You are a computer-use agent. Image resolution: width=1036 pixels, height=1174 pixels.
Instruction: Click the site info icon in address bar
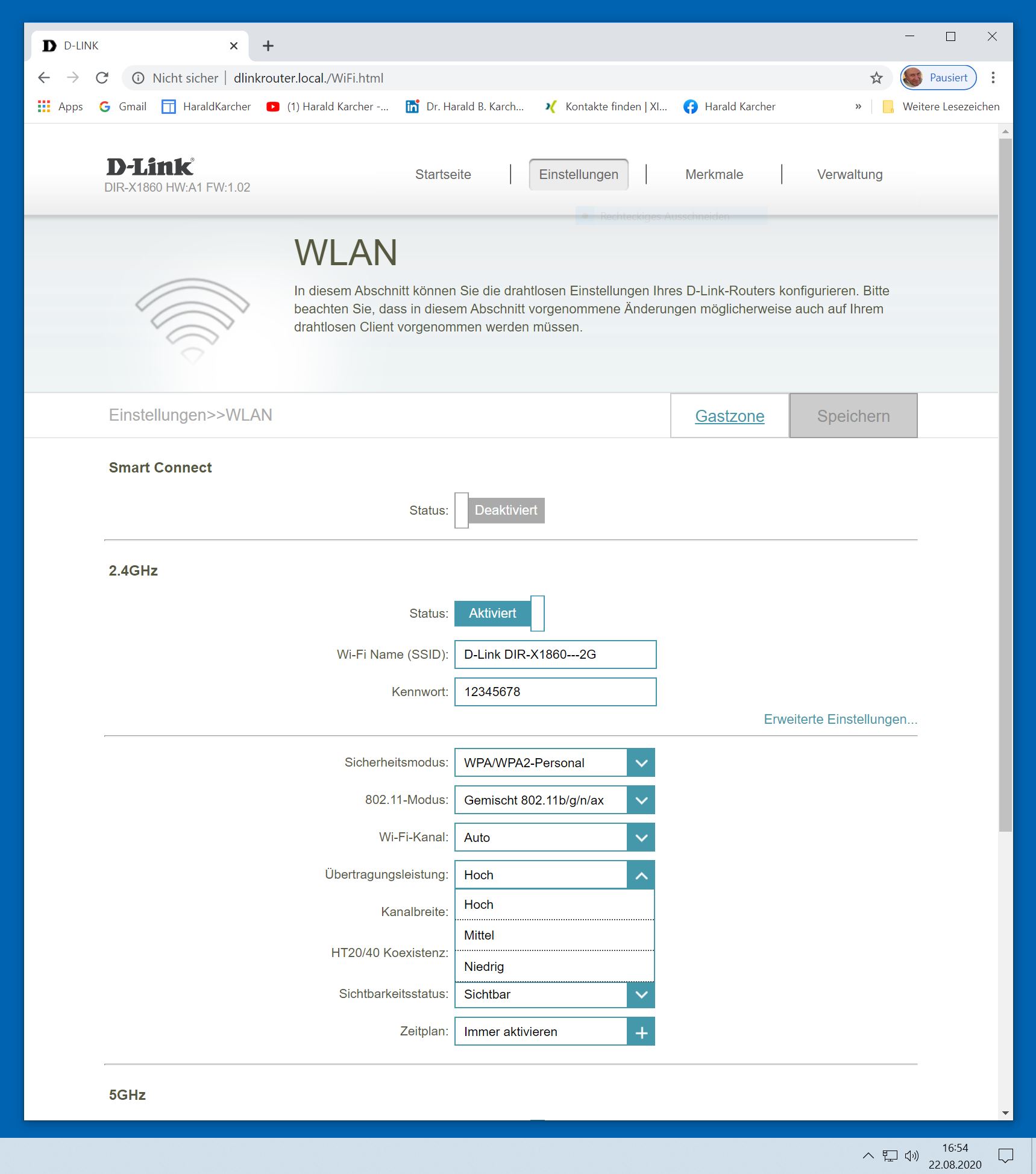[x=138, y=78]
